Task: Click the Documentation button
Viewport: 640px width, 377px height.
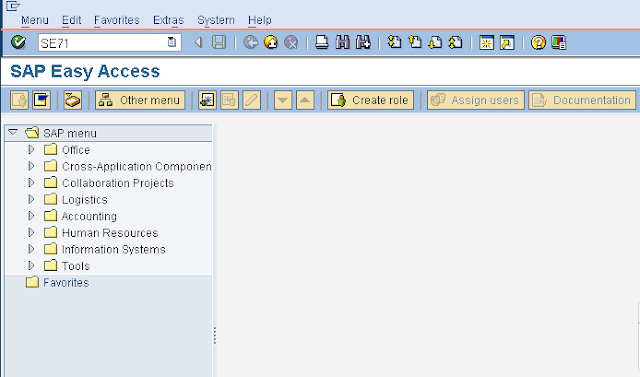Action: [582, 100]
